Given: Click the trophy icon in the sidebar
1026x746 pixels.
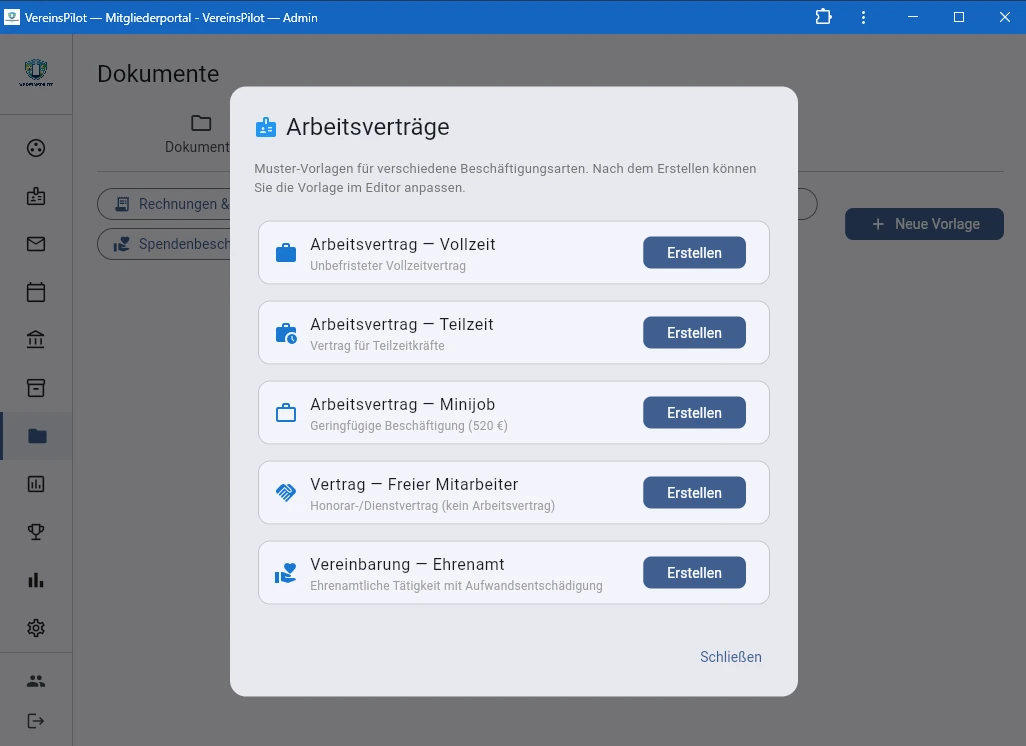Looking at the screenshot, I should (36, 531).
